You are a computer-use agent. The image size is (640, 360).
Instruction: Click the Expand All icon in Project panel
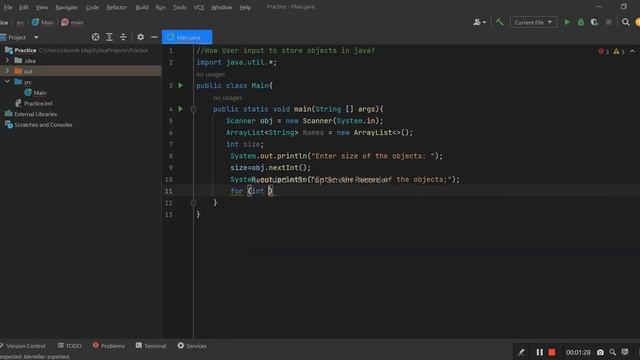[x=109, y=37]
